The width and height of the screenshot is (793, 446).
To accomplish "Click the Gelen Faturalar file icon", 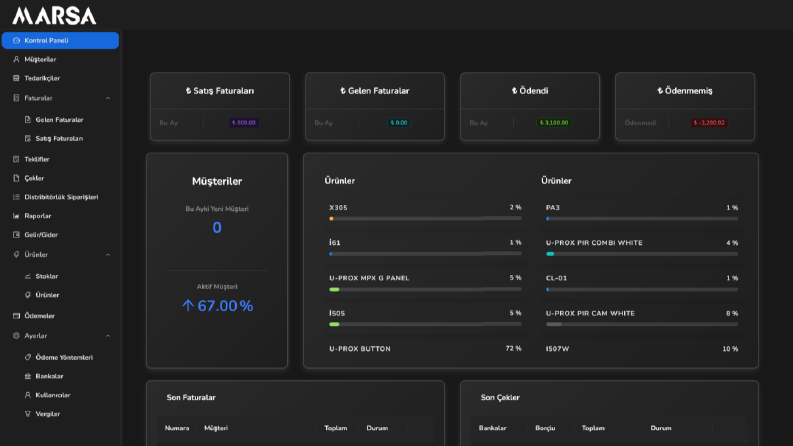I will pyautogui.click(x=28, y=120).
